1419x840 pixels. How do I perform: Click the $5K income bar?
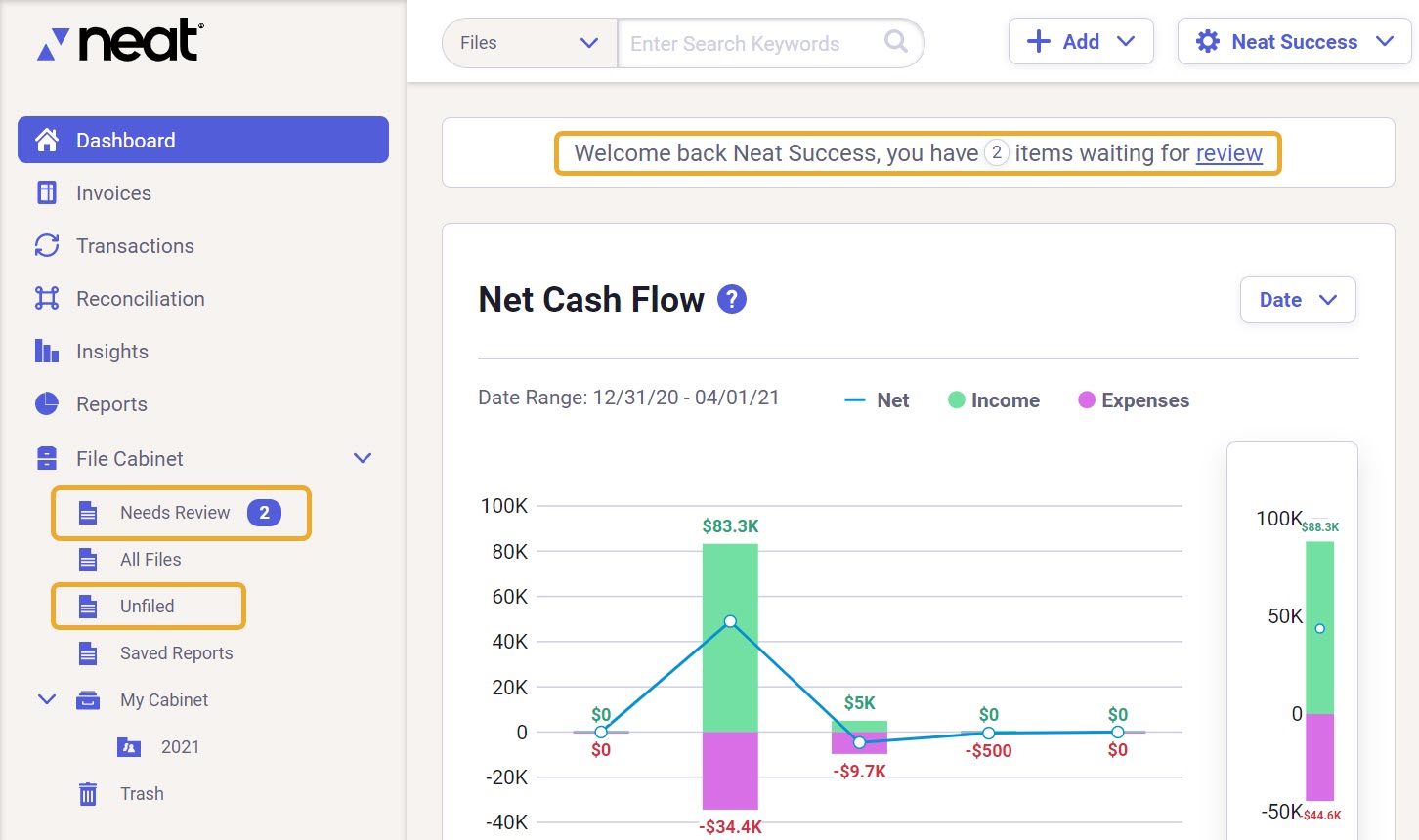click(859, 726)
